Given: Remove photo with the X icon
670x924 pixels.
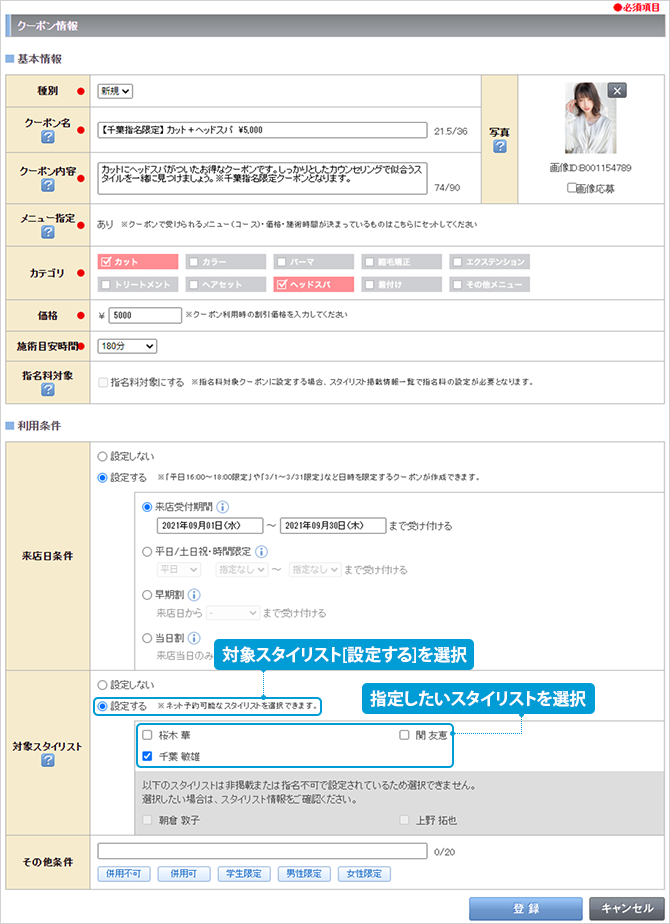Looking at the screenshot, I should click(x=618, y=91).
